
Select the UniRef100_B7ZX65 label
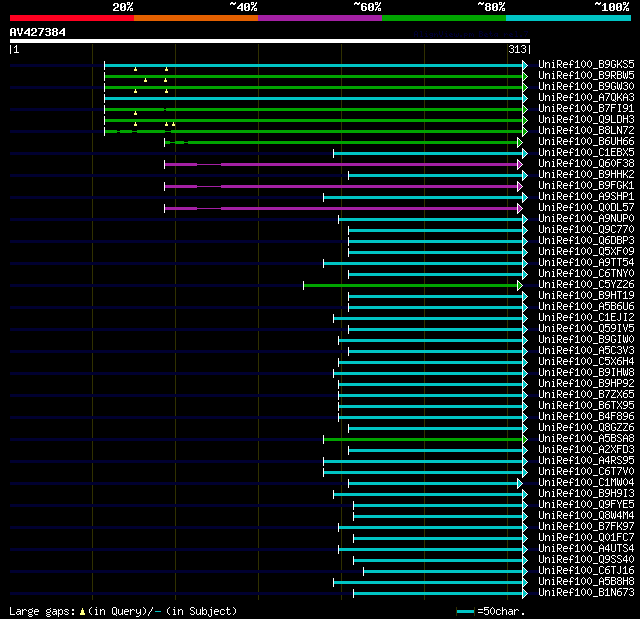[586, 395]
